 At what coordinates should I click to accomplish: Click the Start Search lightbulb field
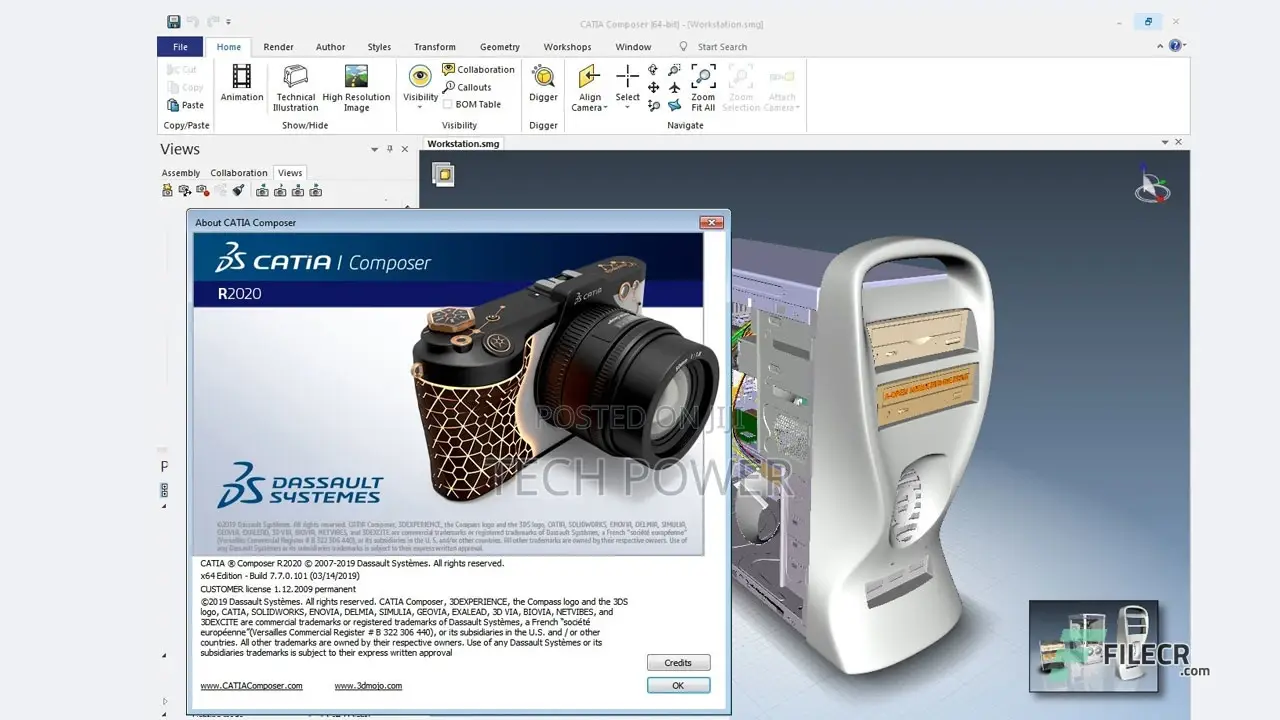click(x=713, y=47)
